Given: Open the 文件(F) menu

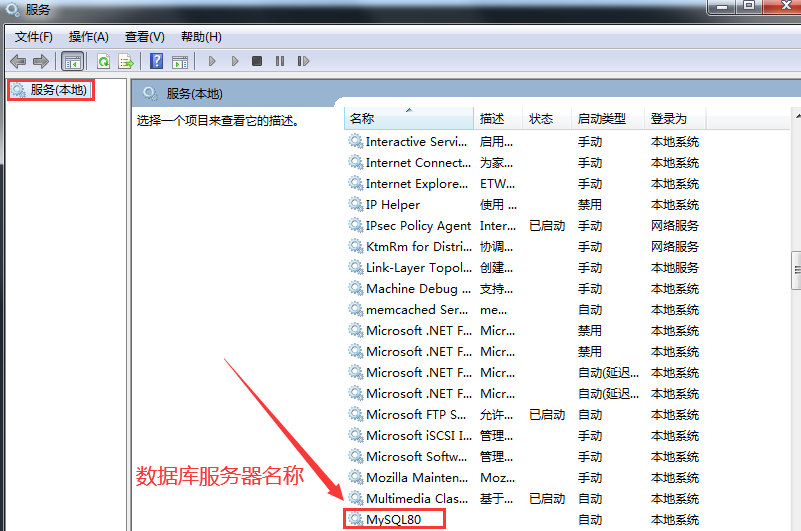Looking at the screenshot, I should pos(34,37).
